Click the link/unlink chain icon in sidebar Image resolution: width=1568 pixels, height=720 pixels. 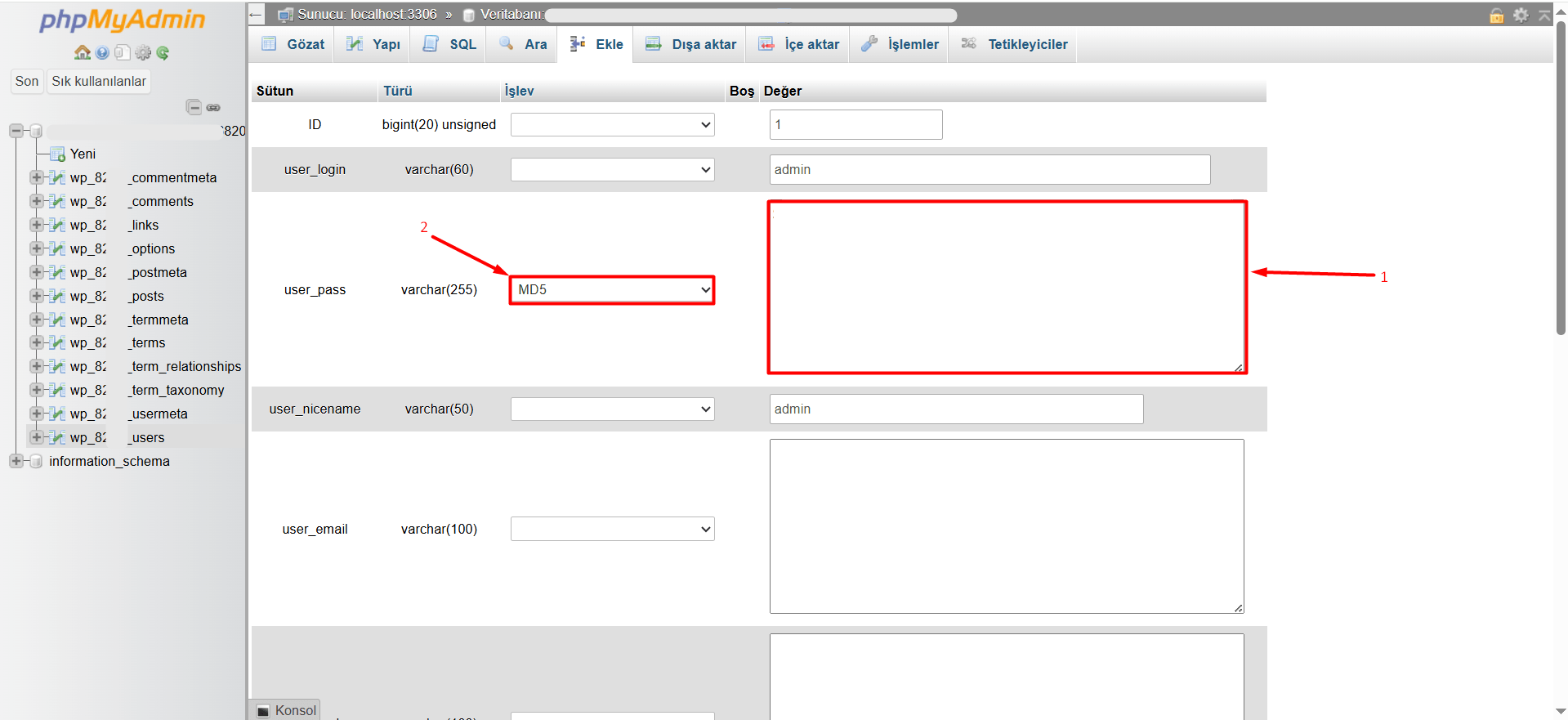point(213,107)
